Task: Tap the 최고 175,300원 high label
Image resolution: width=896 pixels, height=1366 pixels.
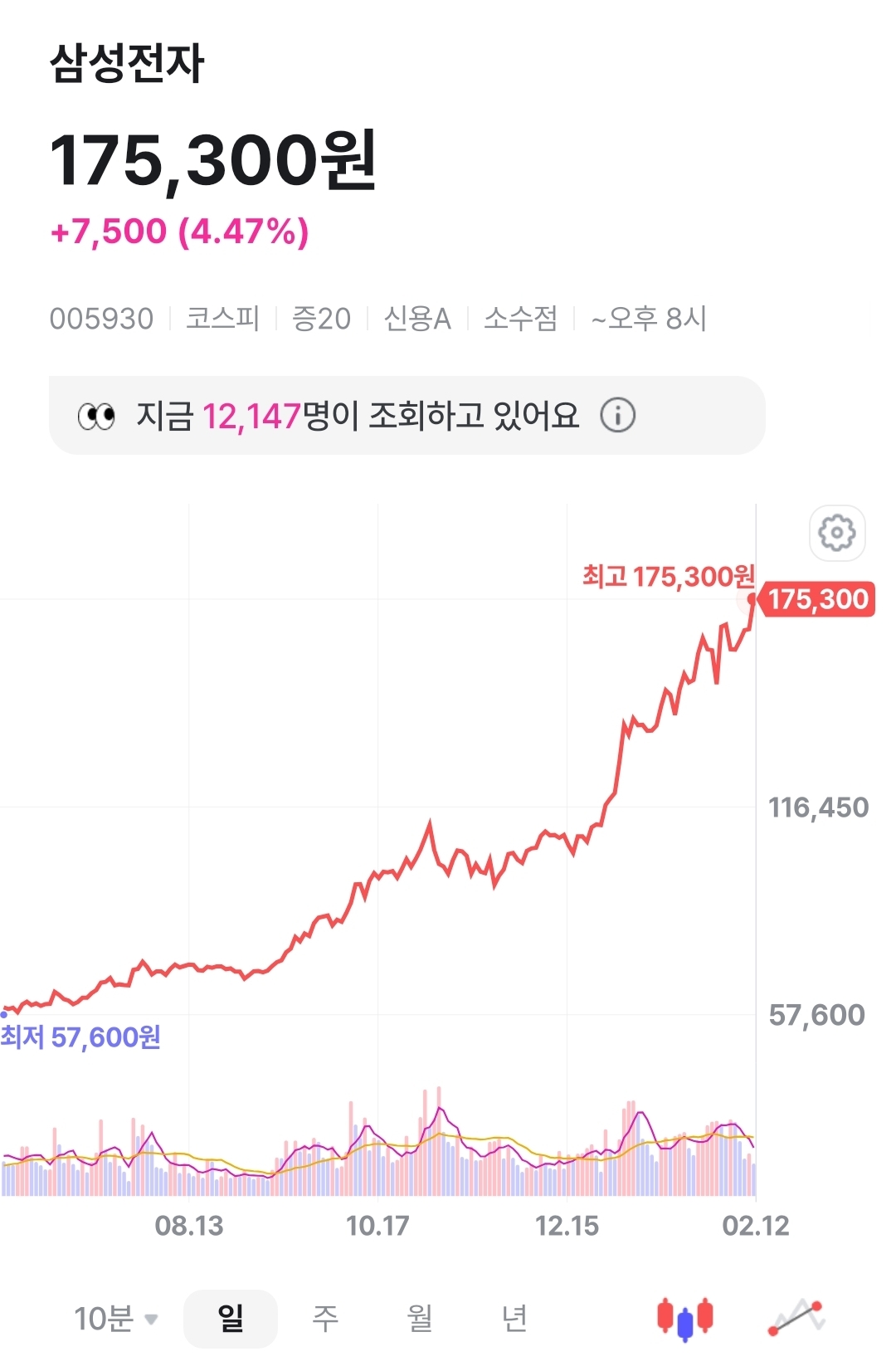Action: pyautogui.click(x=668, y=576)
